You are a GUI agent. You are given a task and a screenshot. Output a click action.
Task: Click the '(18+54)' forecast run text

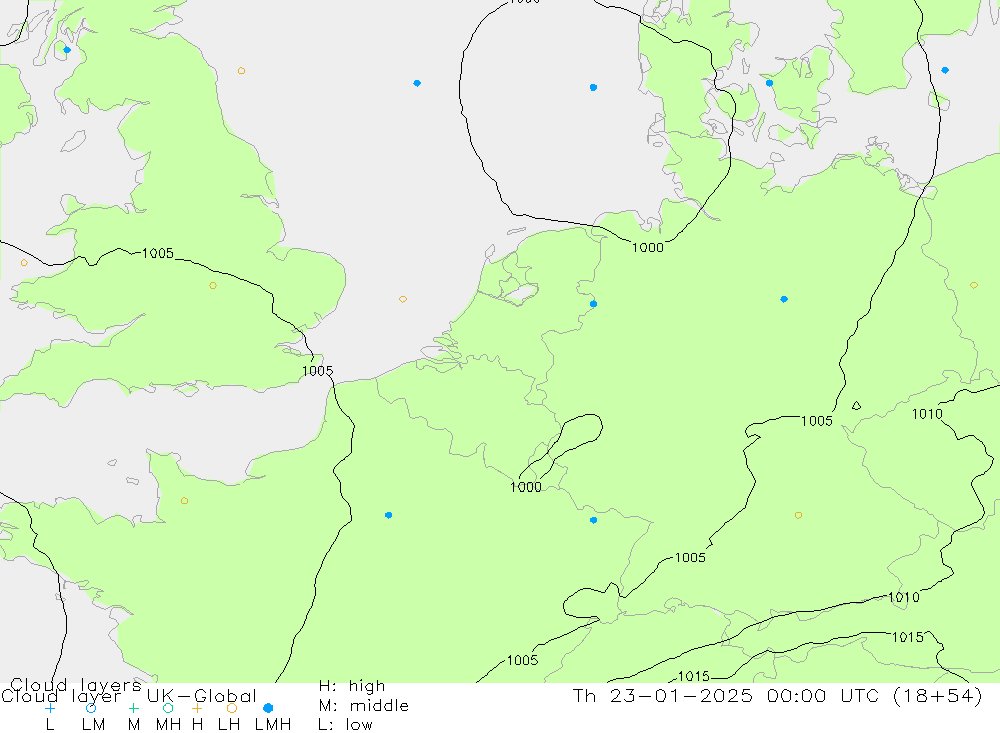(938, 695)
